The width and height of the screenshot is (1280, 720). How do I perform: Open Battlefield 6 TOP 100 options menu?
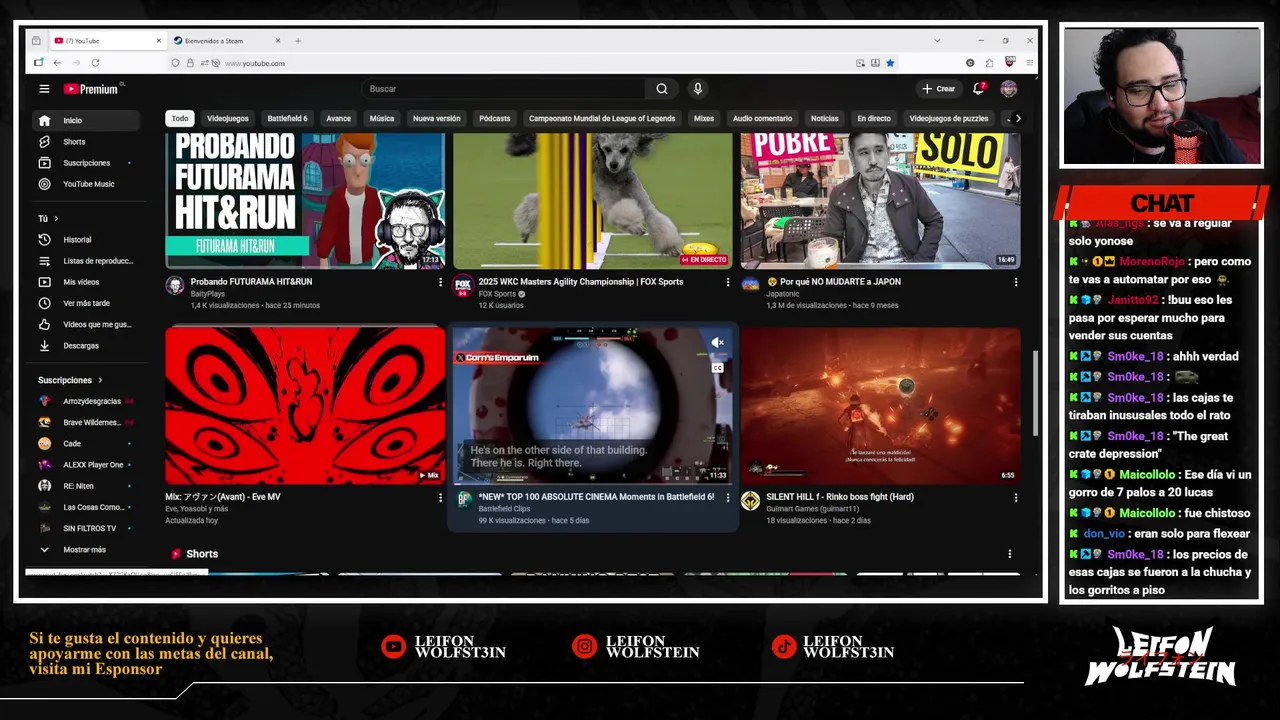point(728,497)
